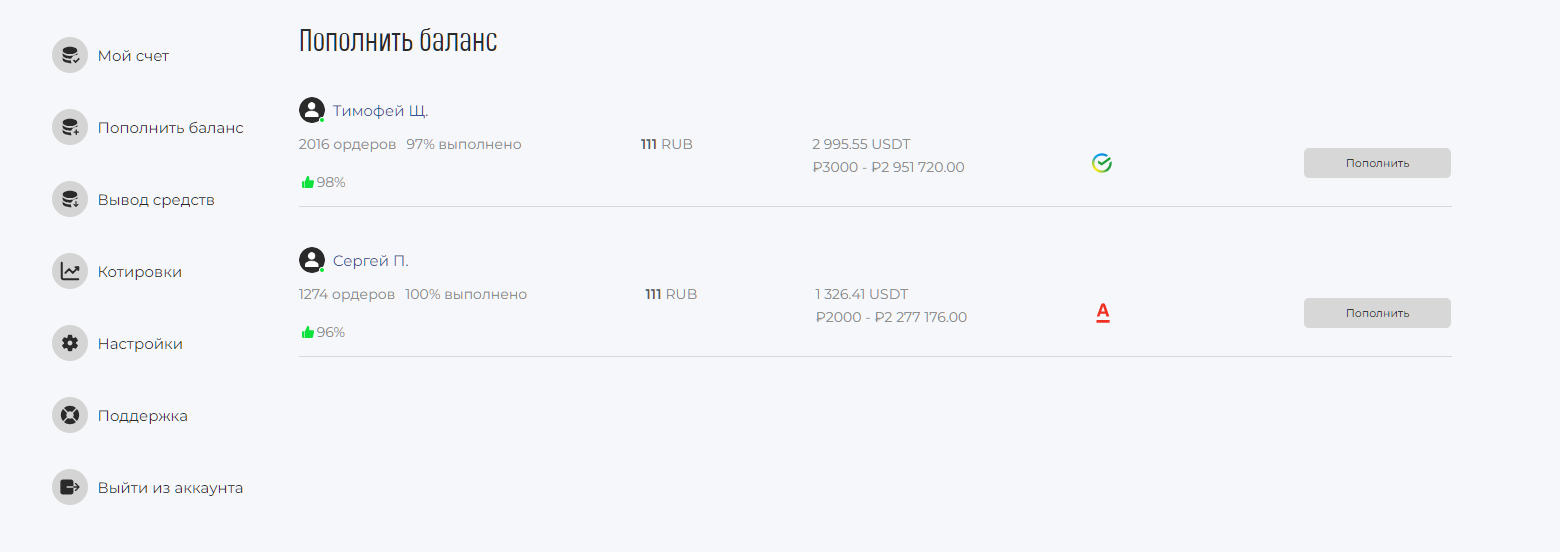Click the withdraw funds sidebar icon
The image size is (1560, 552).
click(70, 200)
